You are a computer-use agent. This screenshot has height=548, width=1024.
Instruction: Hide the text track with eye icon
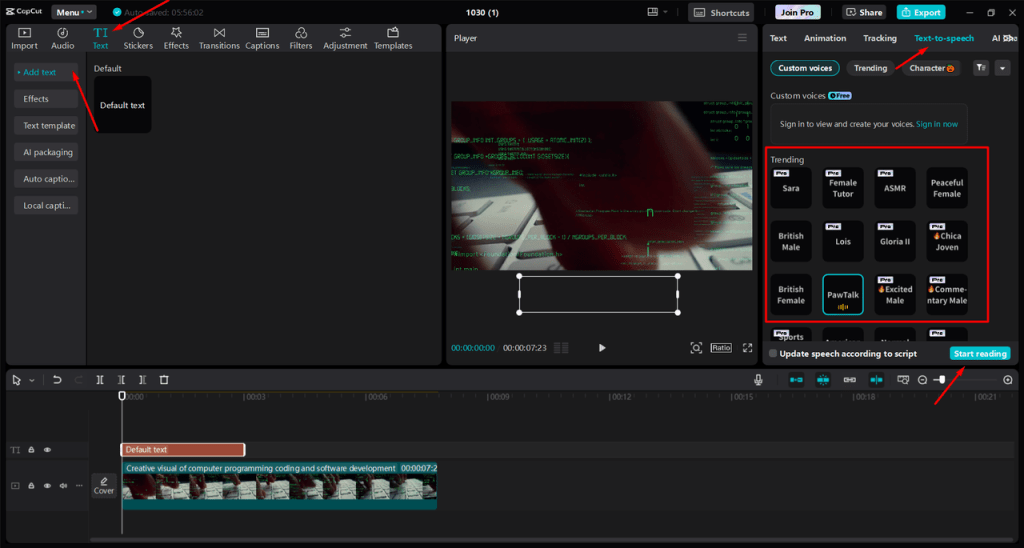coord(47,450)
